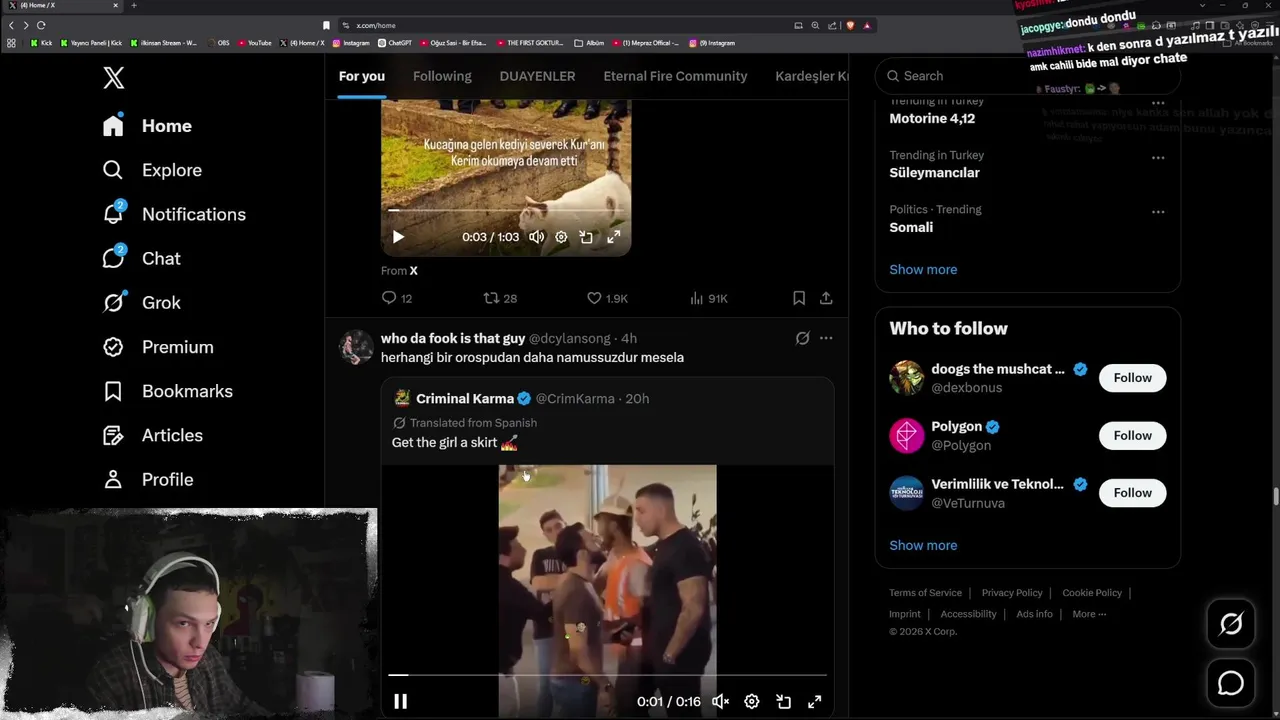Bookmark the cat video post
The image size is (1280, 720).
coord(799,298)
